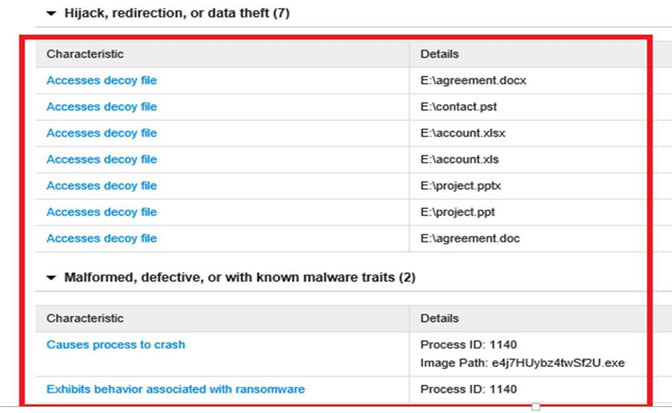Click Characteristic header in malware traits table

pos(85,318)
